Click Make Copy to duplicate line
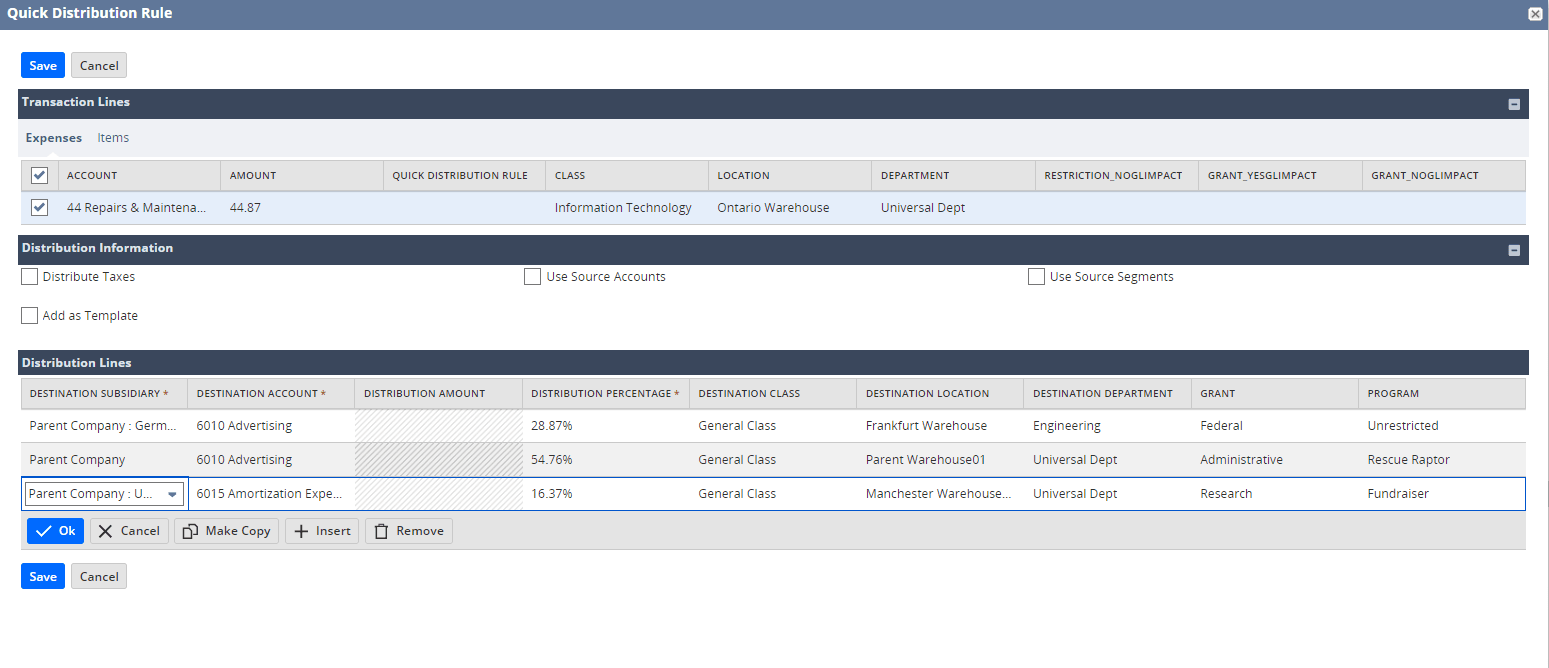Viewport: 1549px width, 668px height. pyautogui.click(x=226, y=531)
